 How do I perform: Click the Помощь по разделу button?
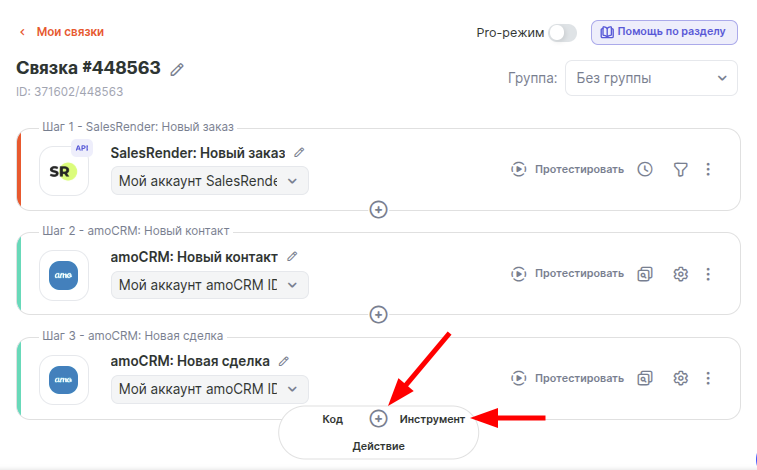coord(664,32)
